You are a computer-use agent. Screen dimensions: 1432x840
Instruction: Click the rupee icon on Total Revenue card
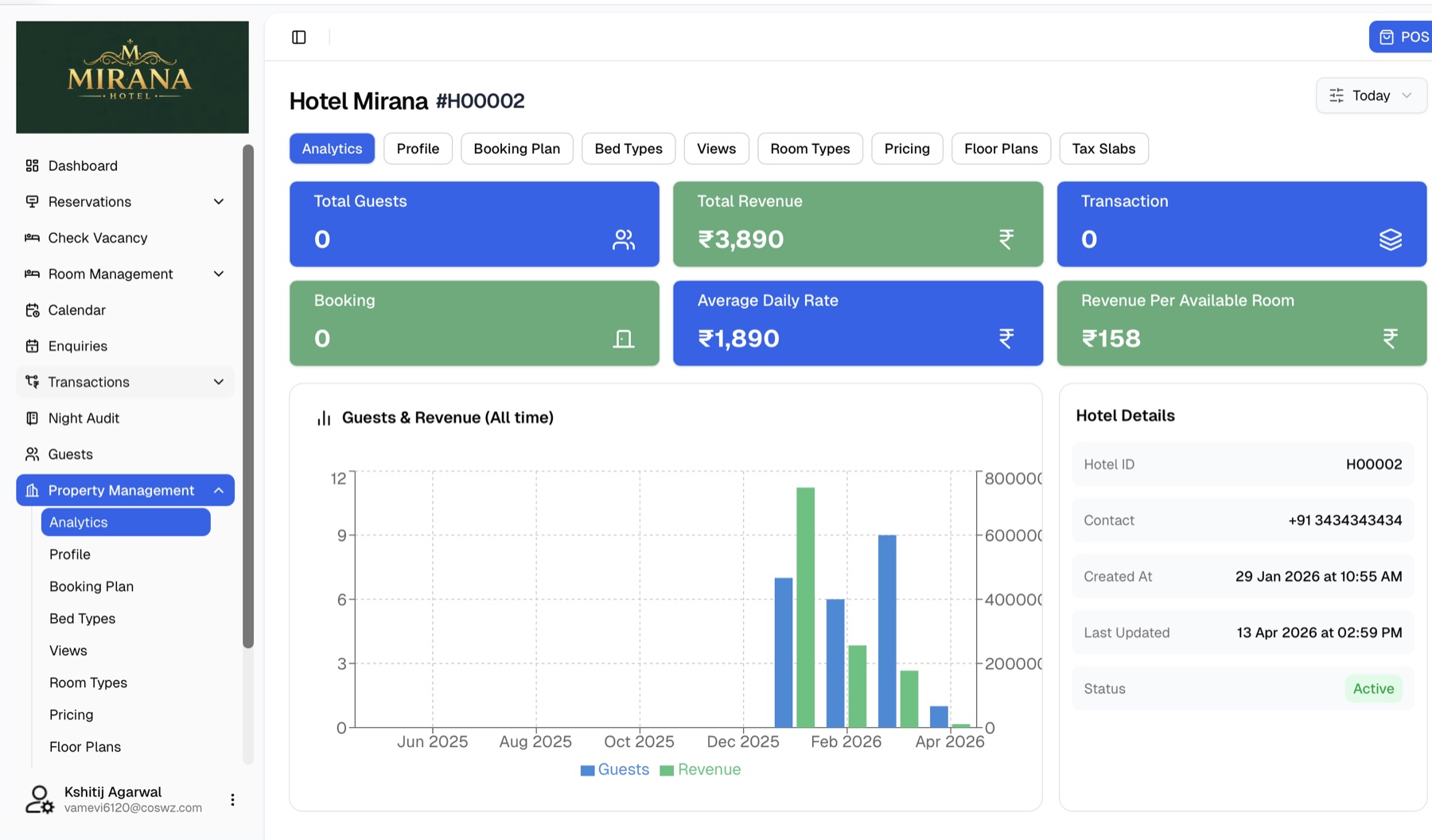(1006, 239)
